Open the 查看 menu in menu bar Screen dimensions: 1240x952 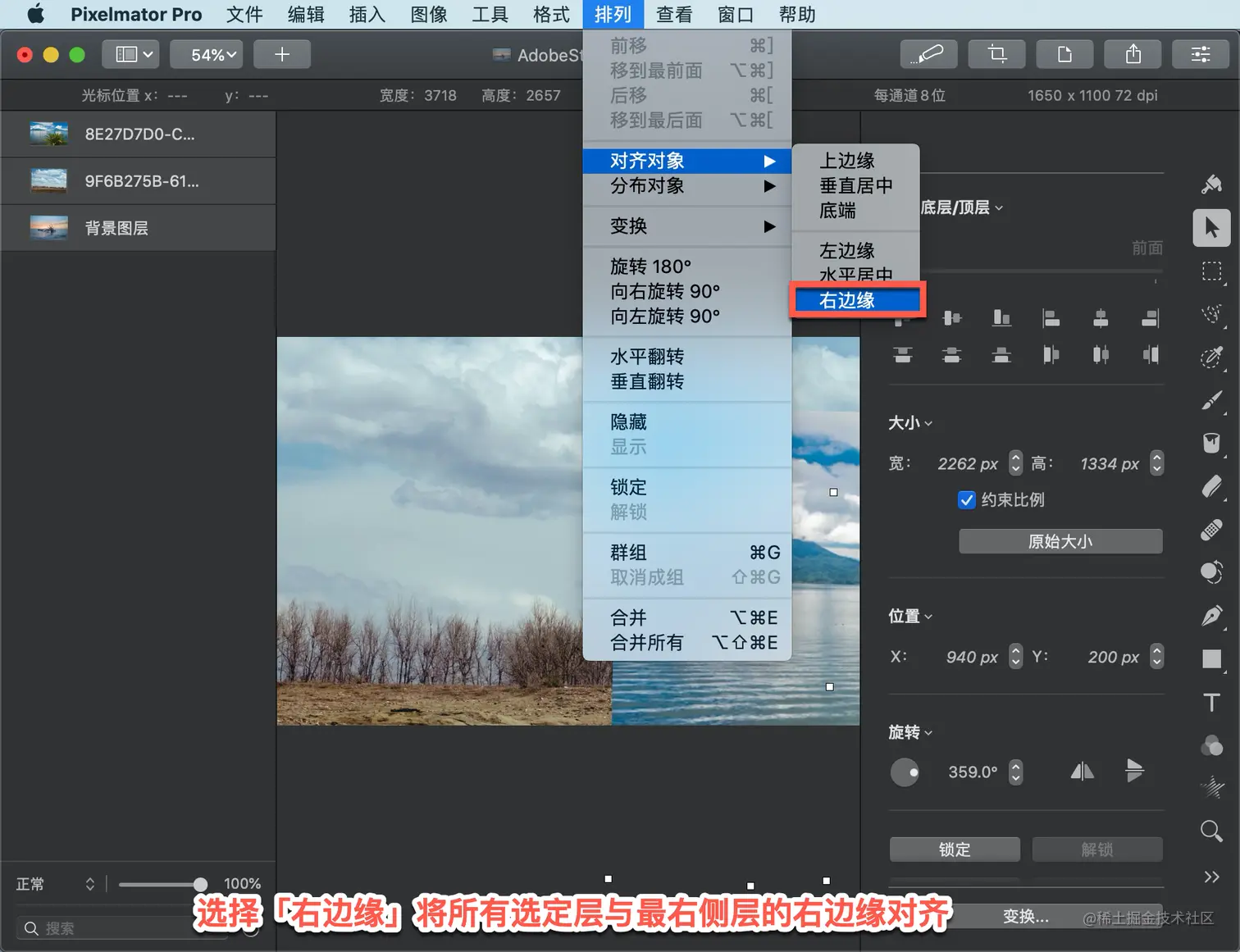click(674, 15)
